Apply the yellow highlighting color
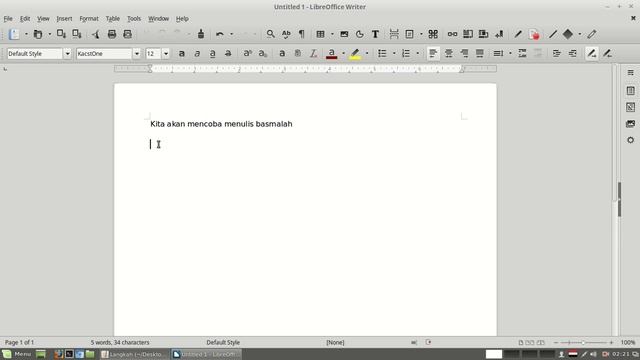This screenshot has height=360, width=640. (x=355, y=53)
